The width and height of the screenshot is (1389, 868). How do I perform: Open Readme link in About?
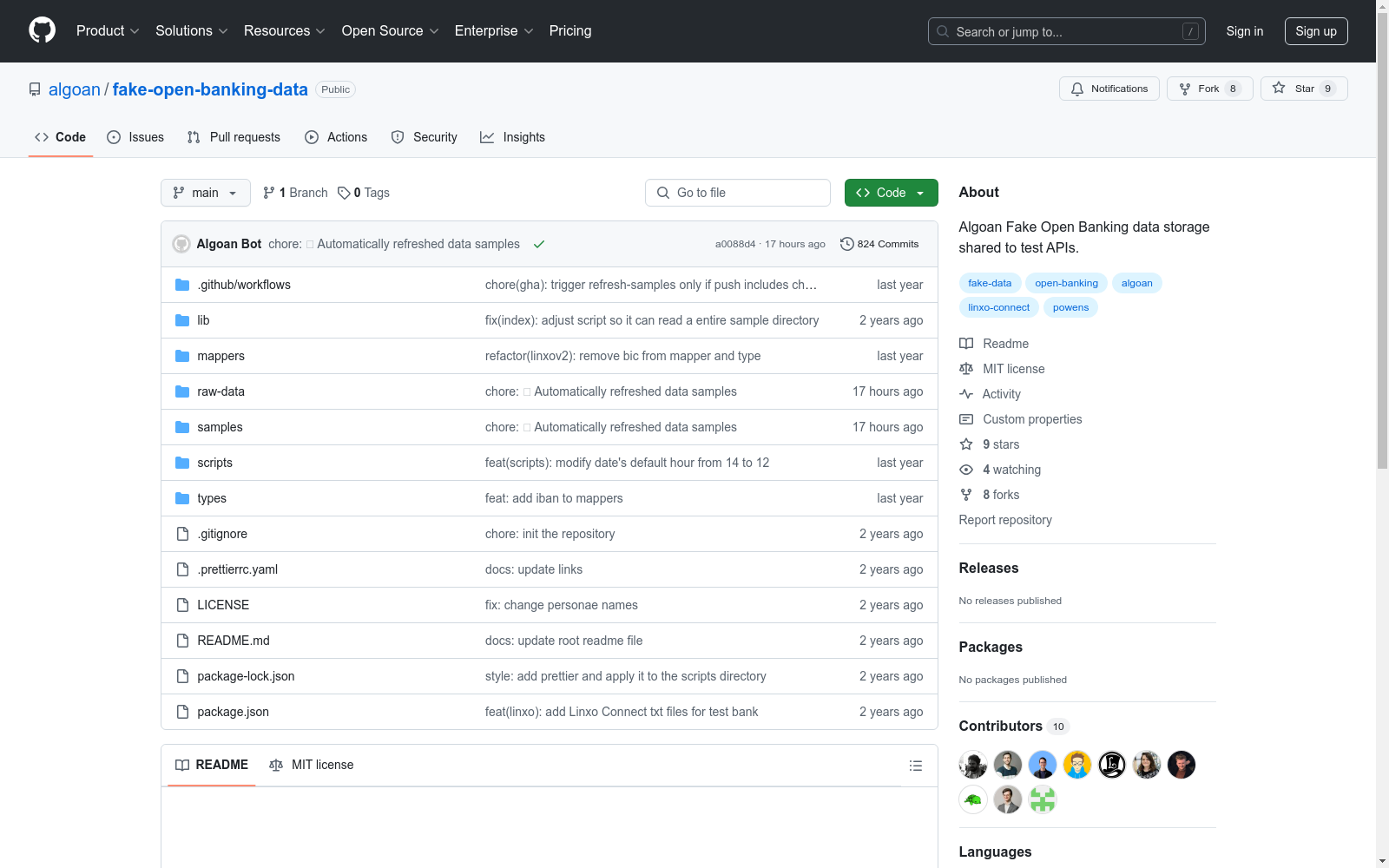click(x=994, y=344)
